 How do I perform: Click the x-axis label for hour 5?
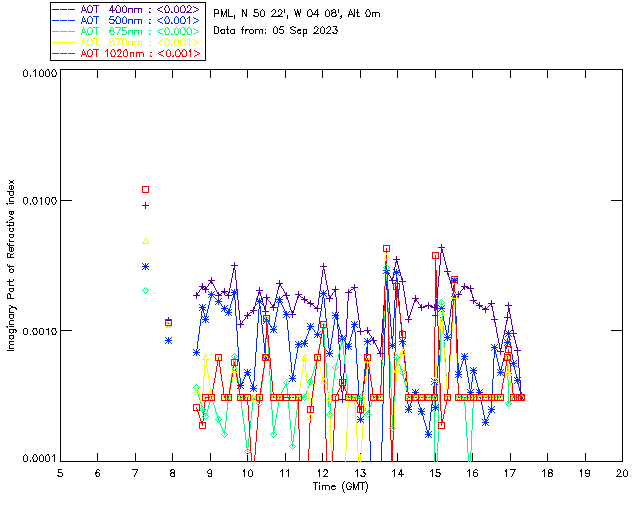click(60, 473)
